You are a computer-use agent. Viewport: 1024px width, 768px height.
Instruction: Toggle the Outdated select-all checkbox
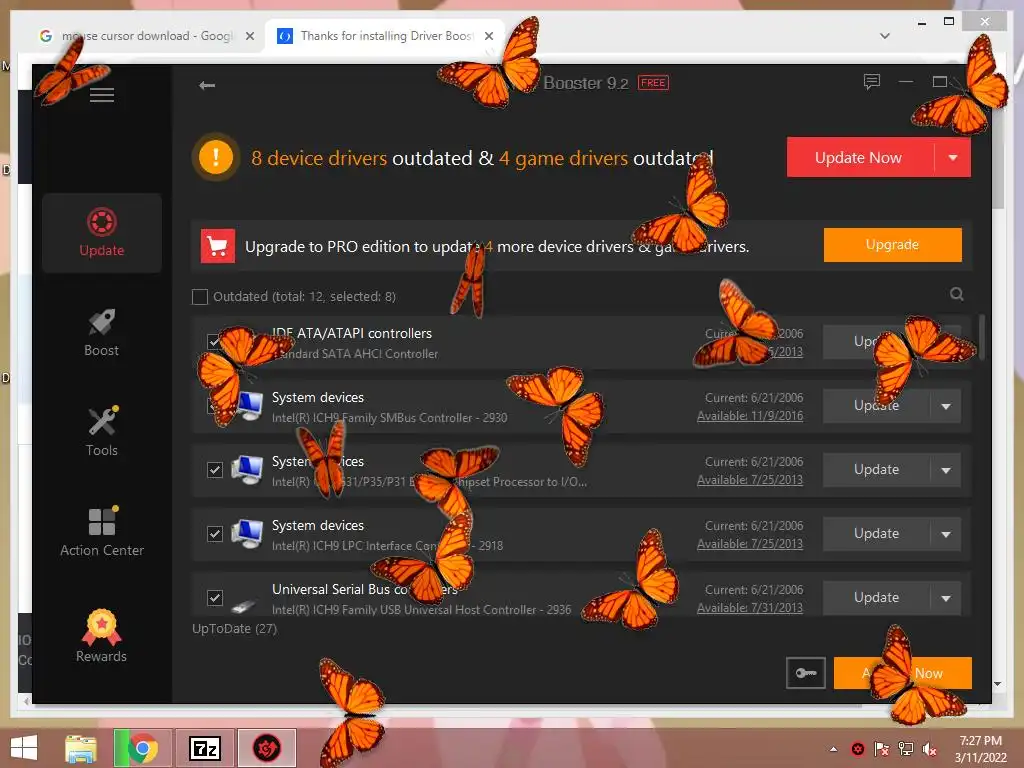tap(200, 297)
